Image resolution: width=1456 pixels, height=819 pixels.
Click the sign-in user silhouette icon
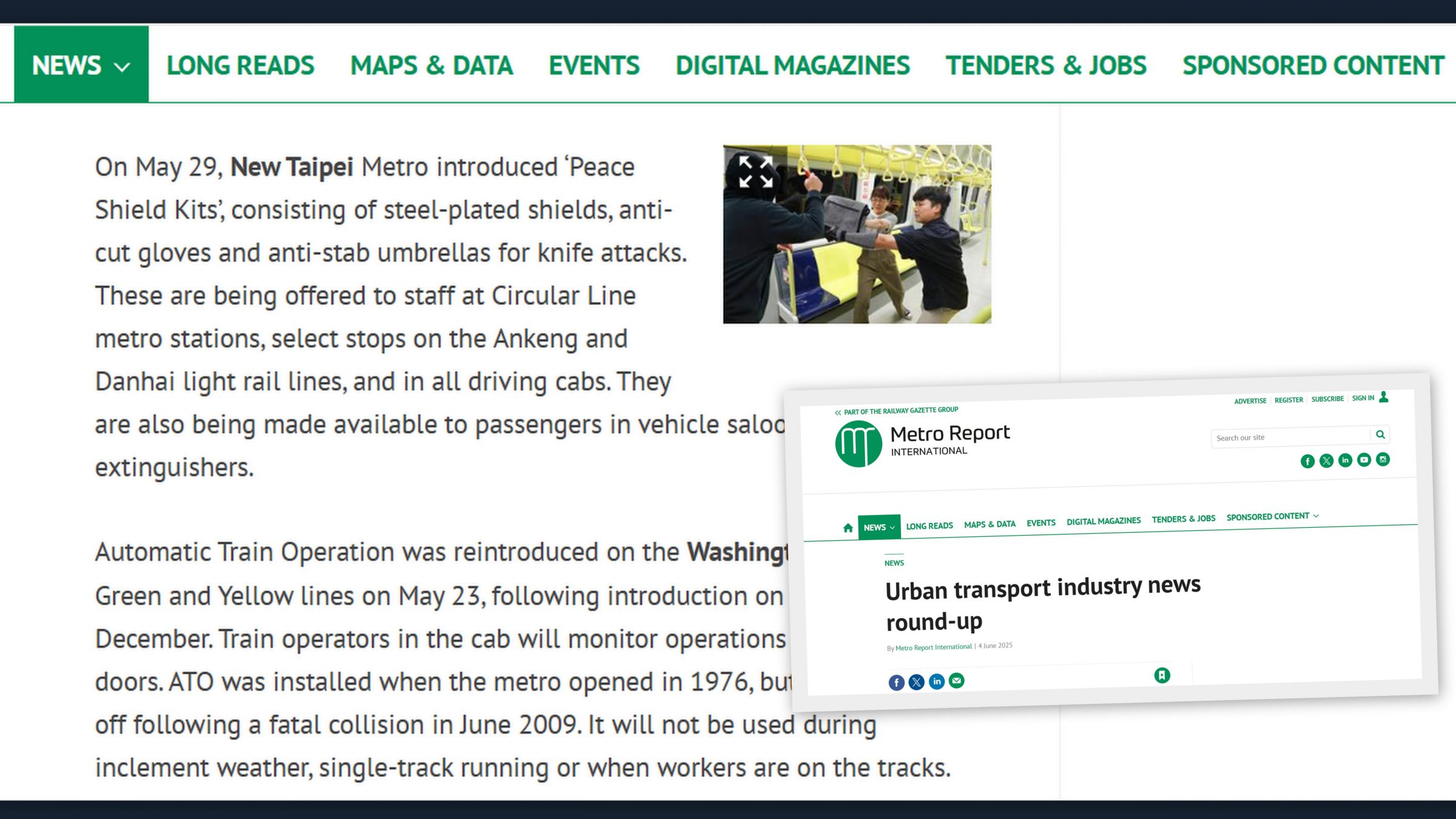[1384, 397]
